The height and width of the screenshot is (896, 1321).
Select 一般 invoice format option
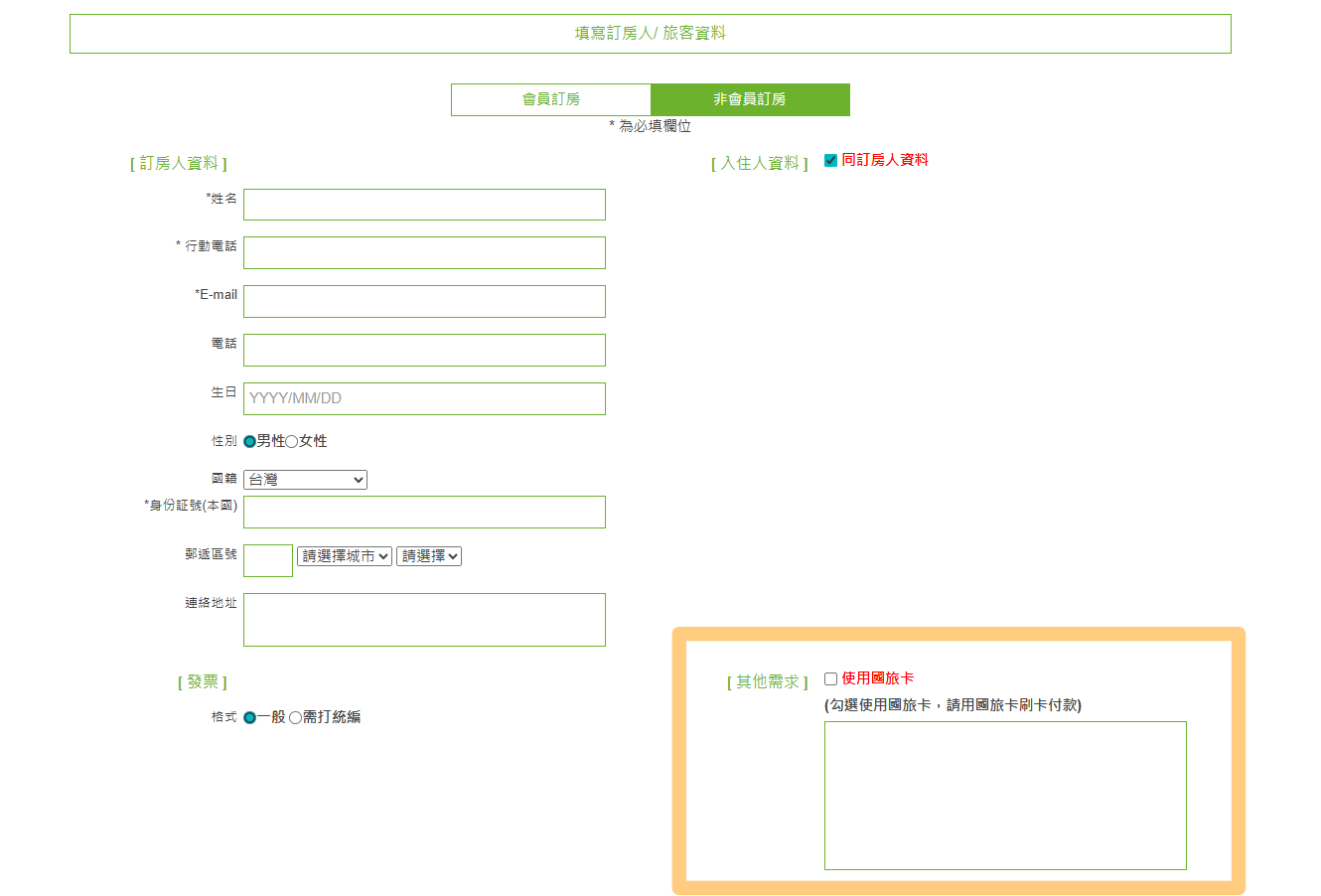coord(250,717)
